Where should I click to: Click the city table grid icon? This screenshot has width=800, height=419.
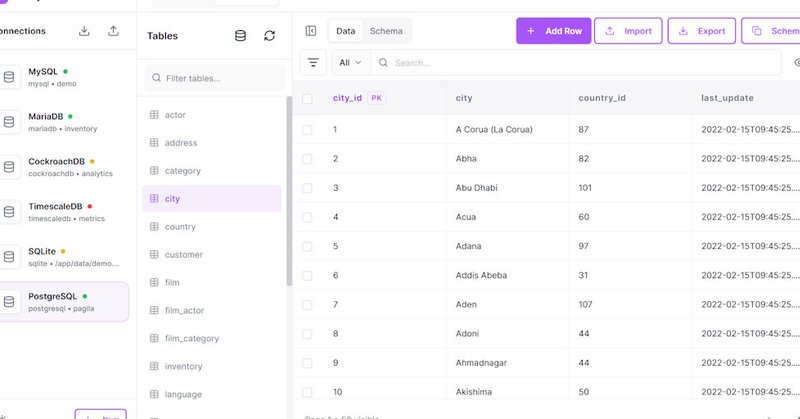(154, 199)
